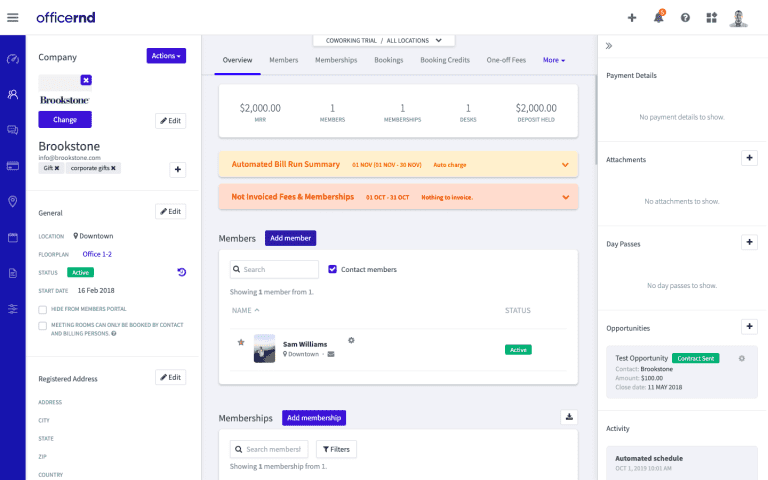Image resolution: width=768 pixels, height=480 pixels.
Task: Toggle the Contact members checkbox
Action: (333, 269)
